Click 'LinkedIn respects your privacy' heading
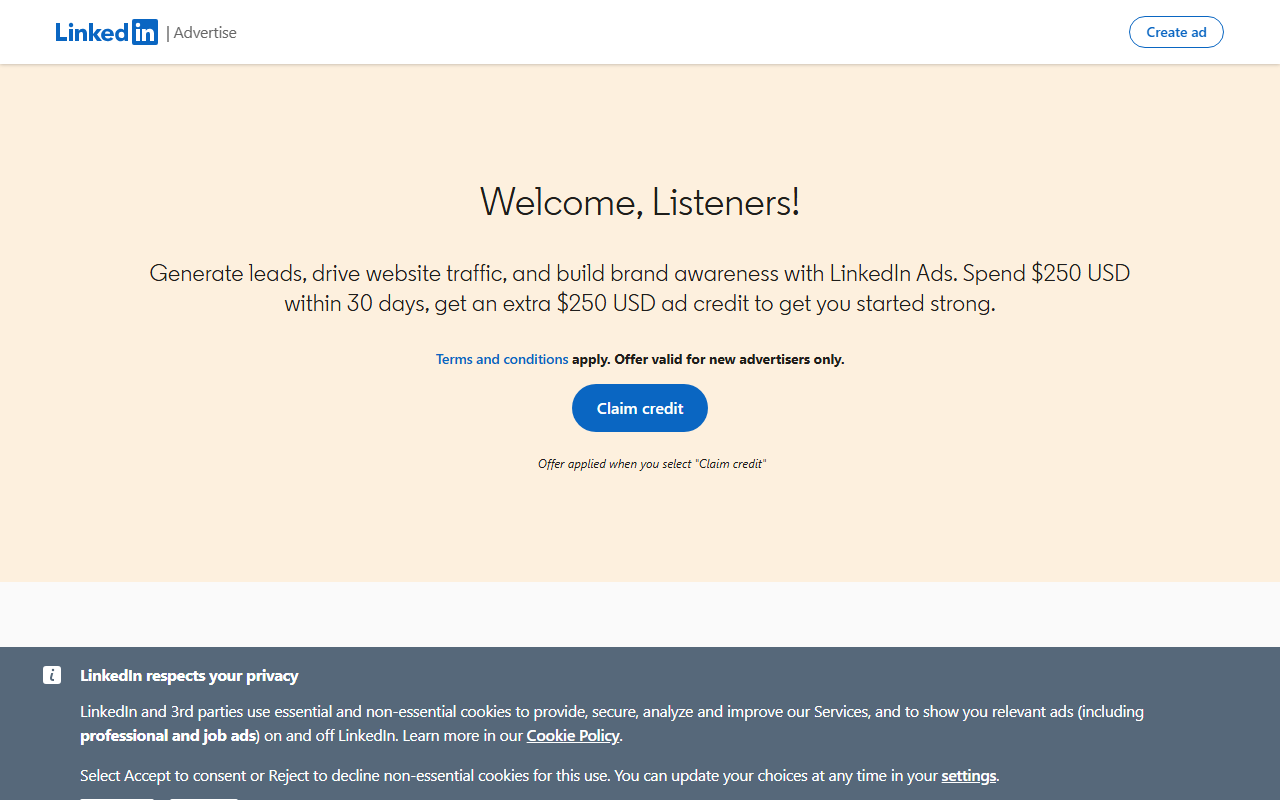The height and width of the screenshot is (800, 1280). click(x=189, y=676)
